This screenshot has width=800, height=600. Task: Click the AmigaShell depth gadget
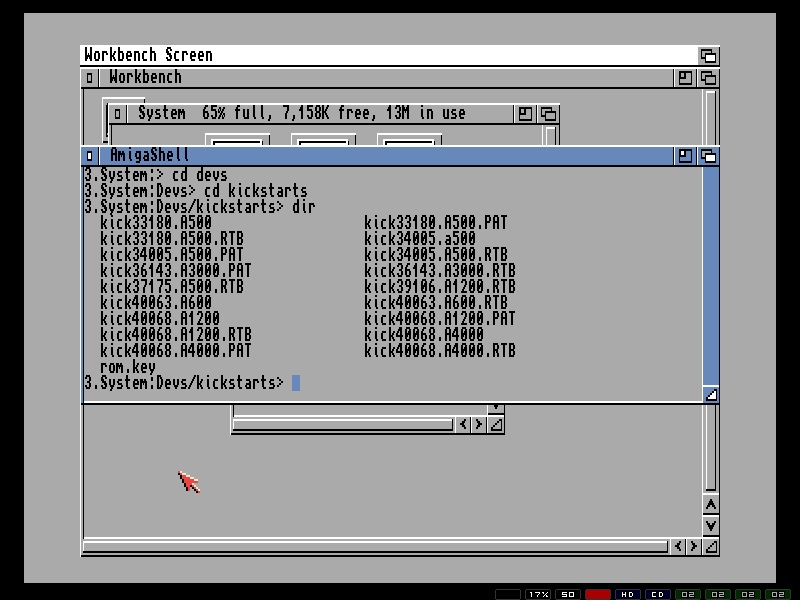(708, 156)
